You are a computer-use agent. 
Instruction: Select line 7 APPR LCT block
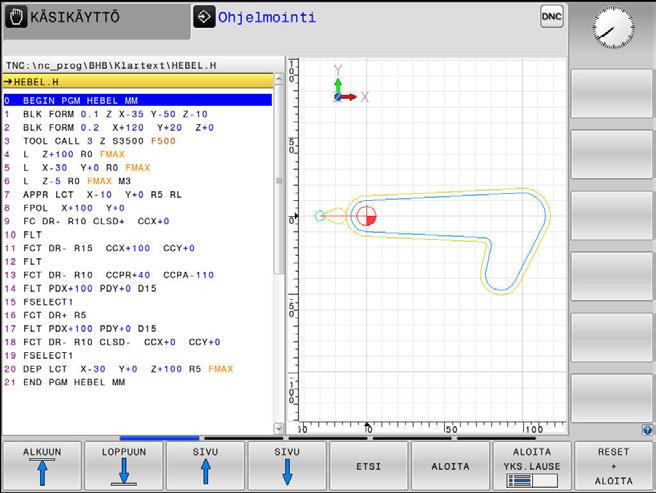click(138, 194)
